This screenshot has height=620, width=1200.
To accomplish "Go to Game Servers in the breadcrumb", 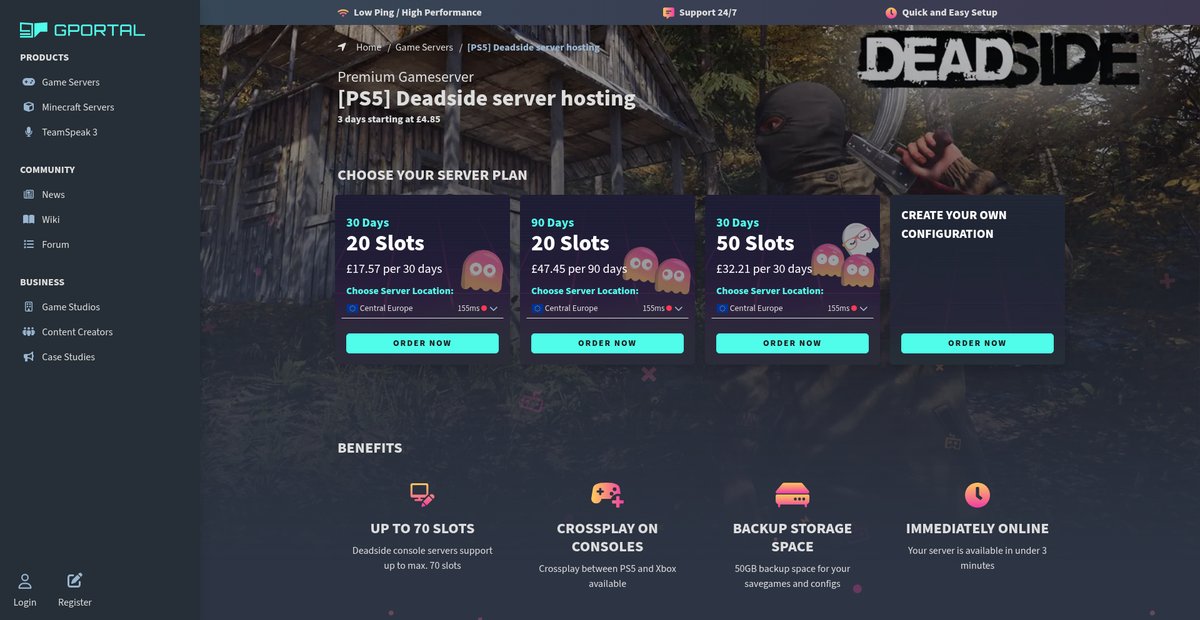I will click(424, 47).
